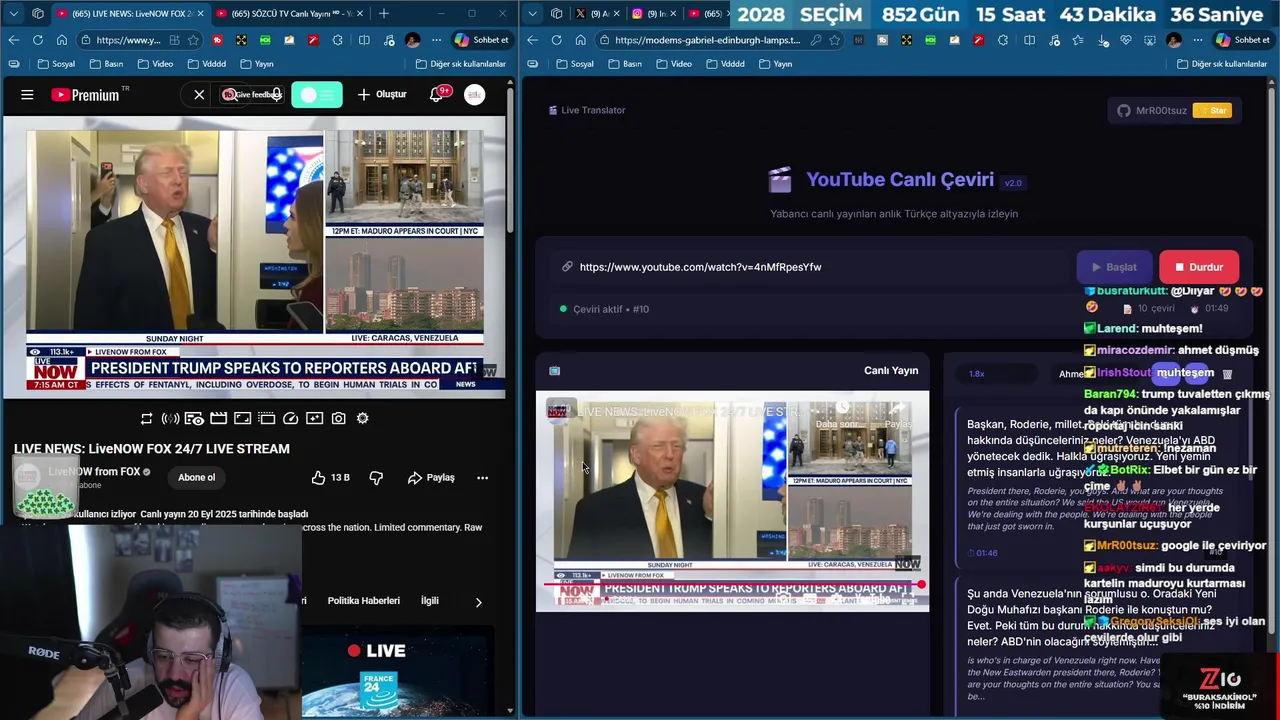Open YouTube notifications bell
The image size is (1280, 720).
[x=436, y=94]
